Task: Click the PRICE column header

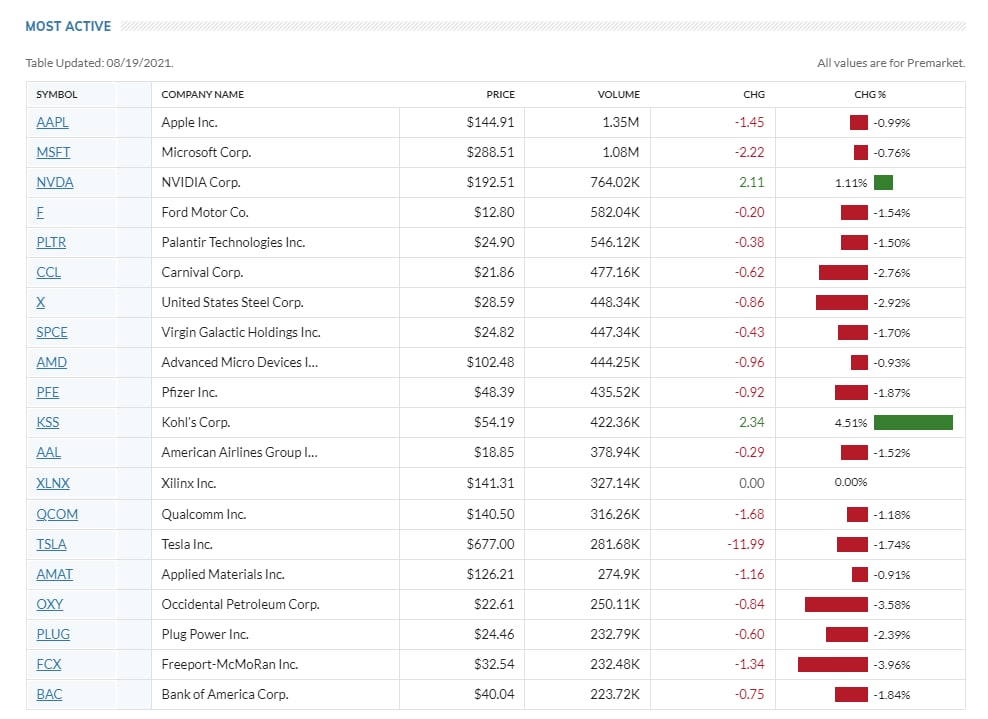Action: (x=500, y=95)
